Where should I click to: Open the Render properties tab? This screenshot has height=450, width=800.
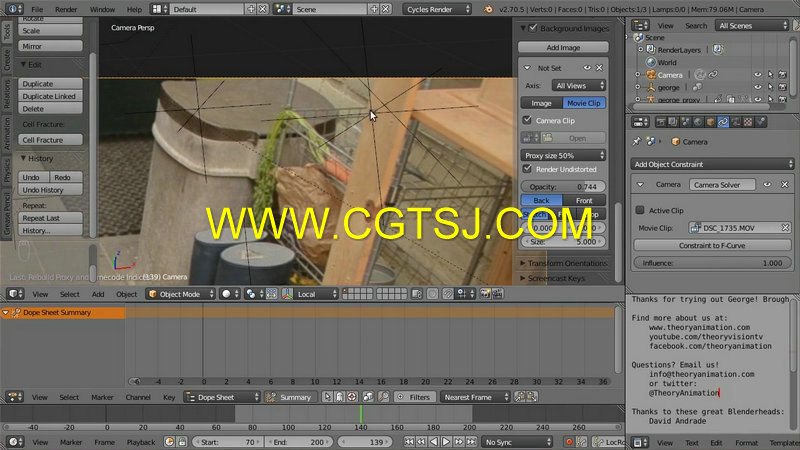tap(661, 122)
